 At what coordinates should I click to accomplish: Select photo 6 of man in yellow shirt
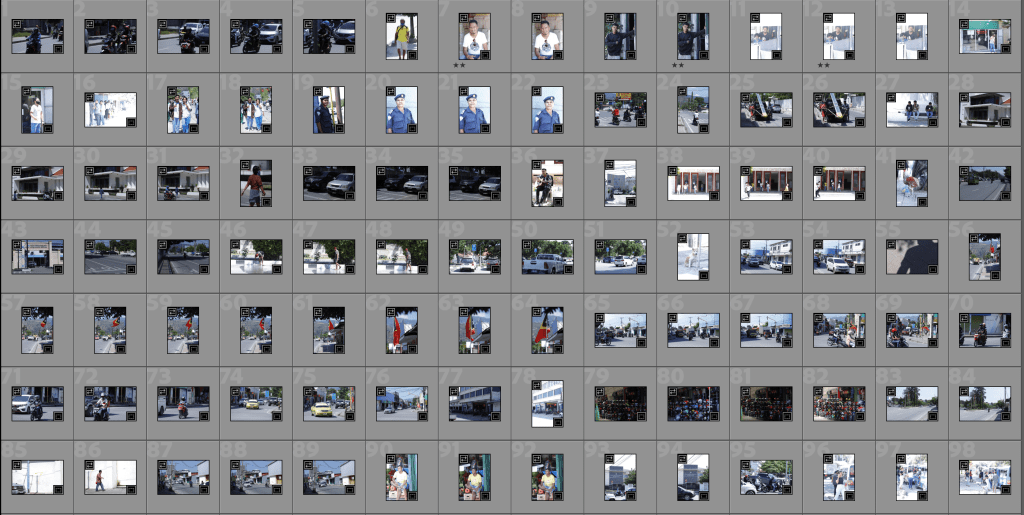coord(401,37)
